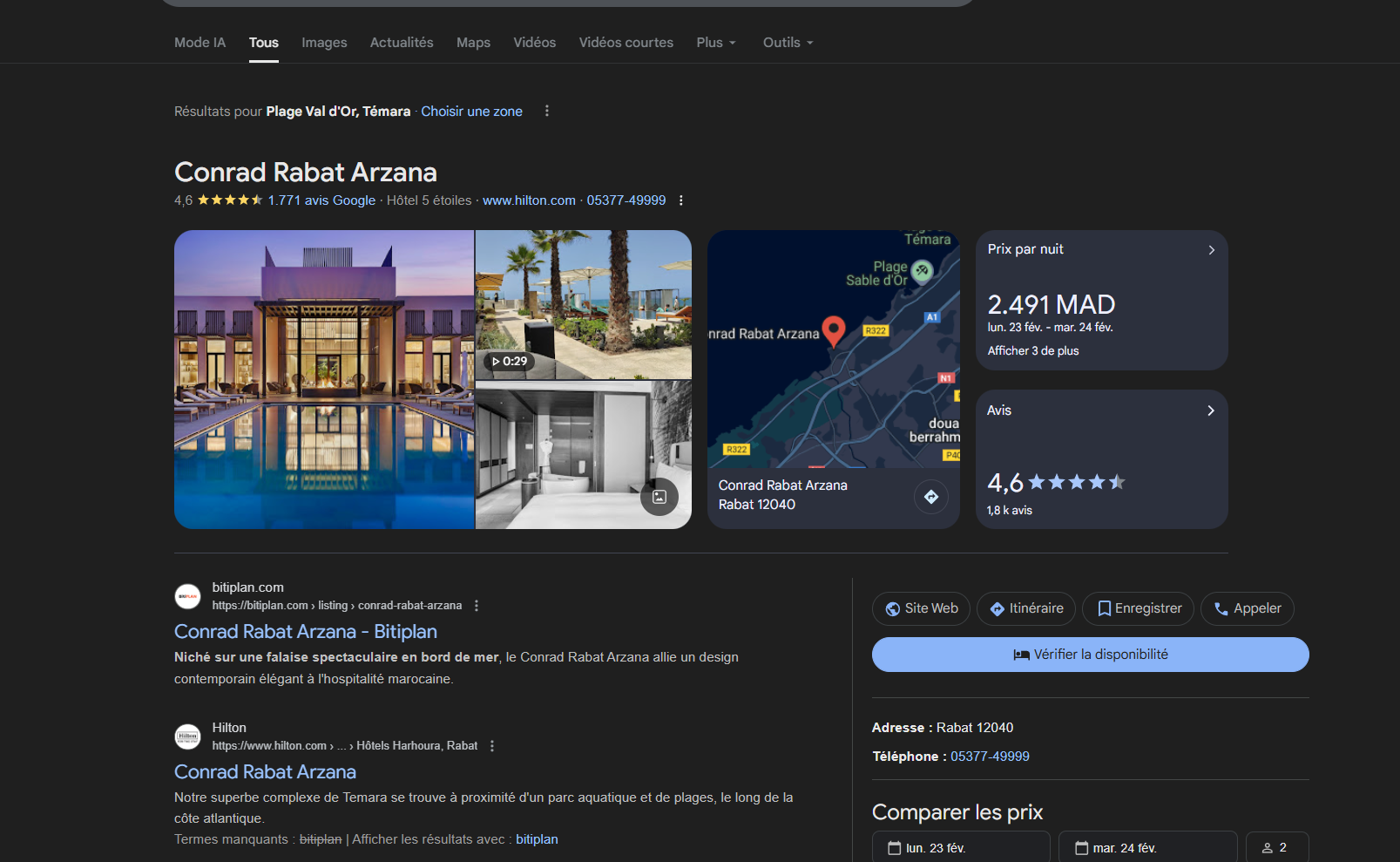Open the photo gallery icon on bathroom image
1400x862 pixels.
[659, 497]
